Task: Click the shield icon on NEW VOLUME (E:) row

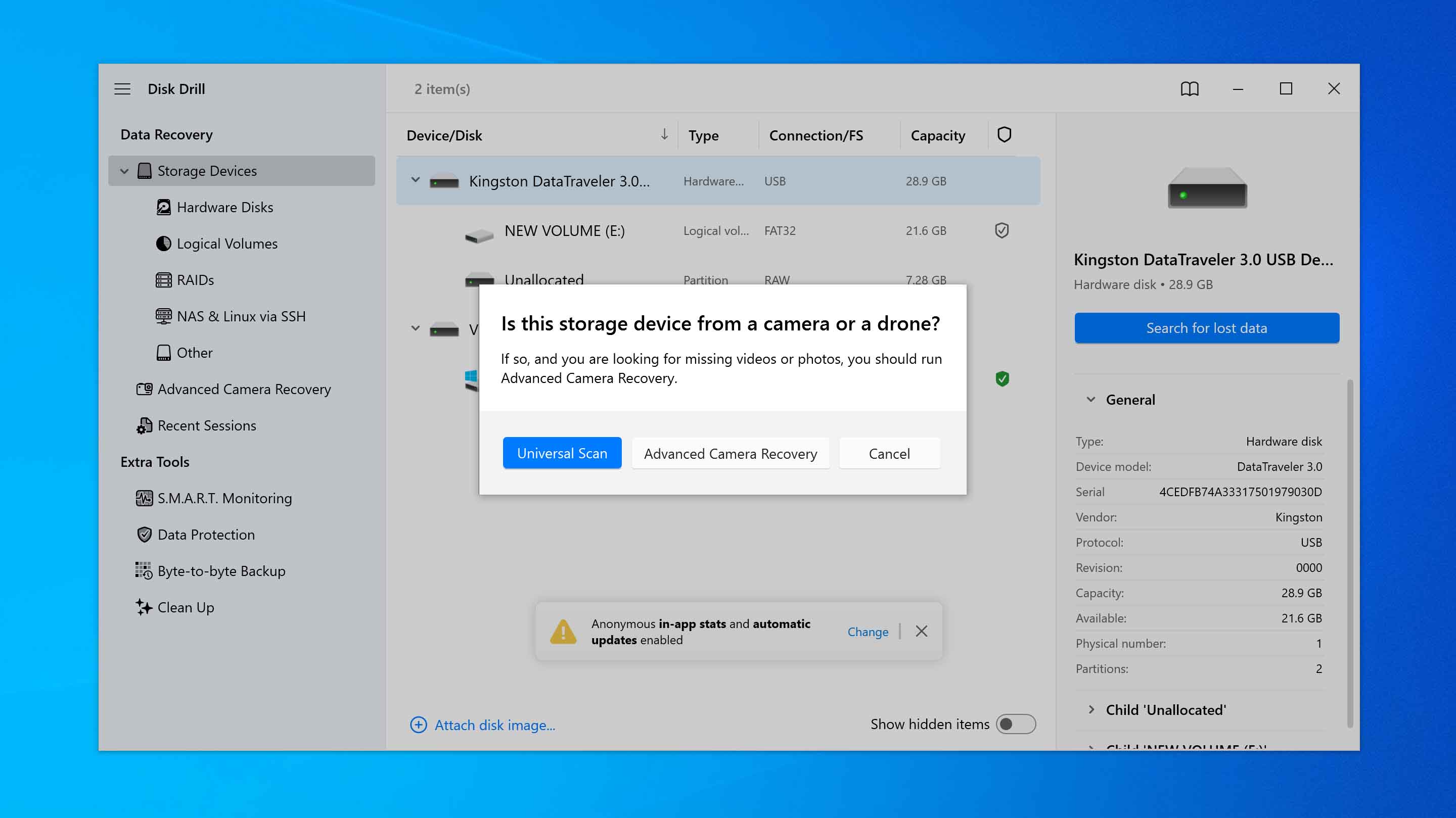Action: pos(1002,230)
